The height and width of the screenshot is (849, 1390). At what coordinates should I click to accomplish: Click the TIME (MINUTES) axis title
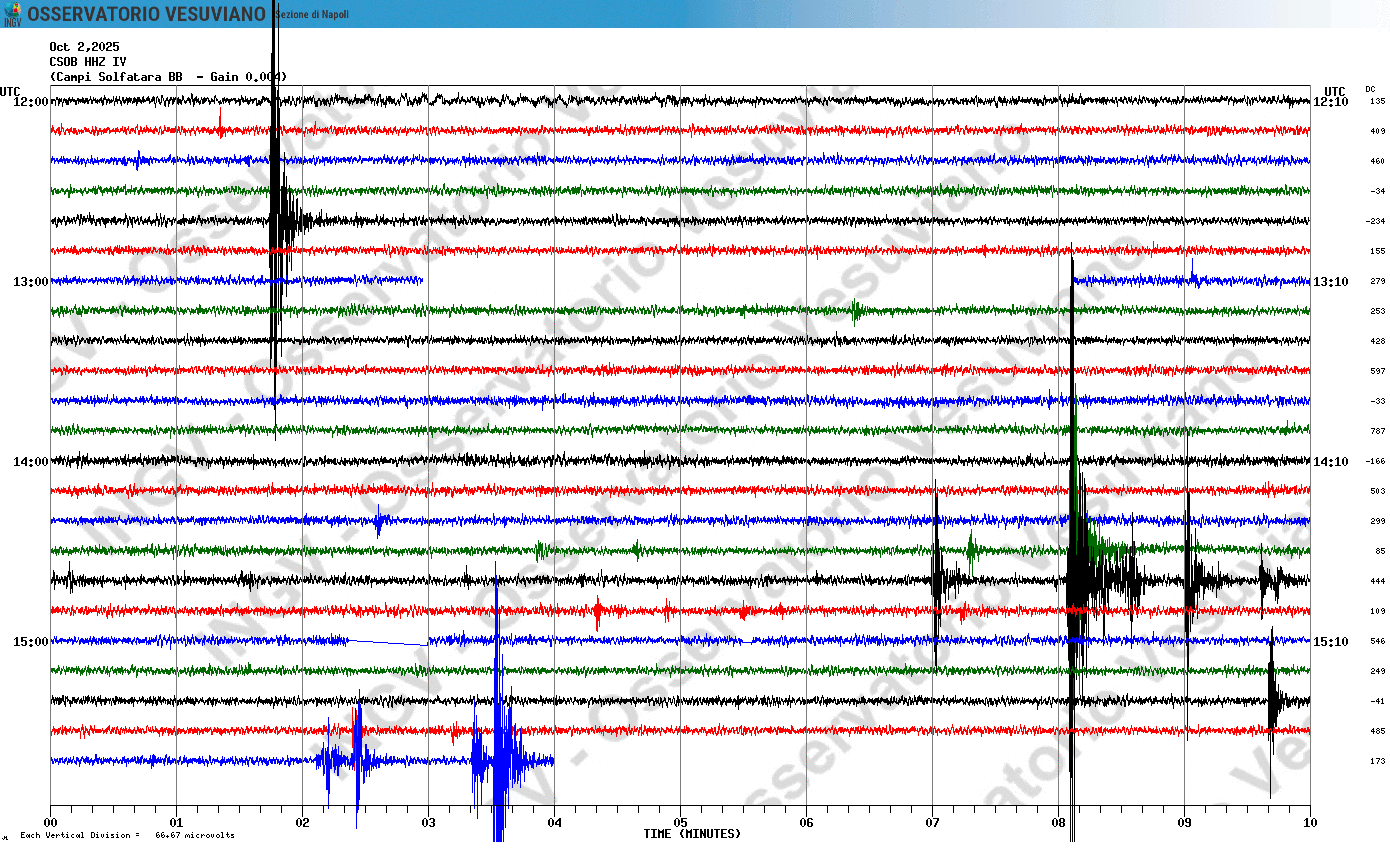[692, 834]
